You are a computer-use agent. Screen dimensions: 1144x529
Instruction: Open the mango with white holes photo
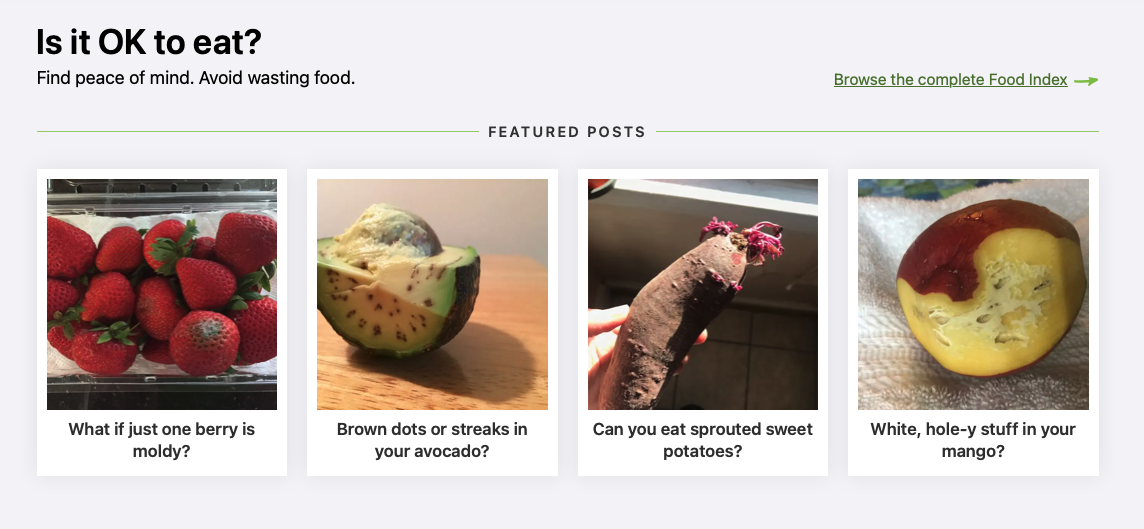point(973,294)
